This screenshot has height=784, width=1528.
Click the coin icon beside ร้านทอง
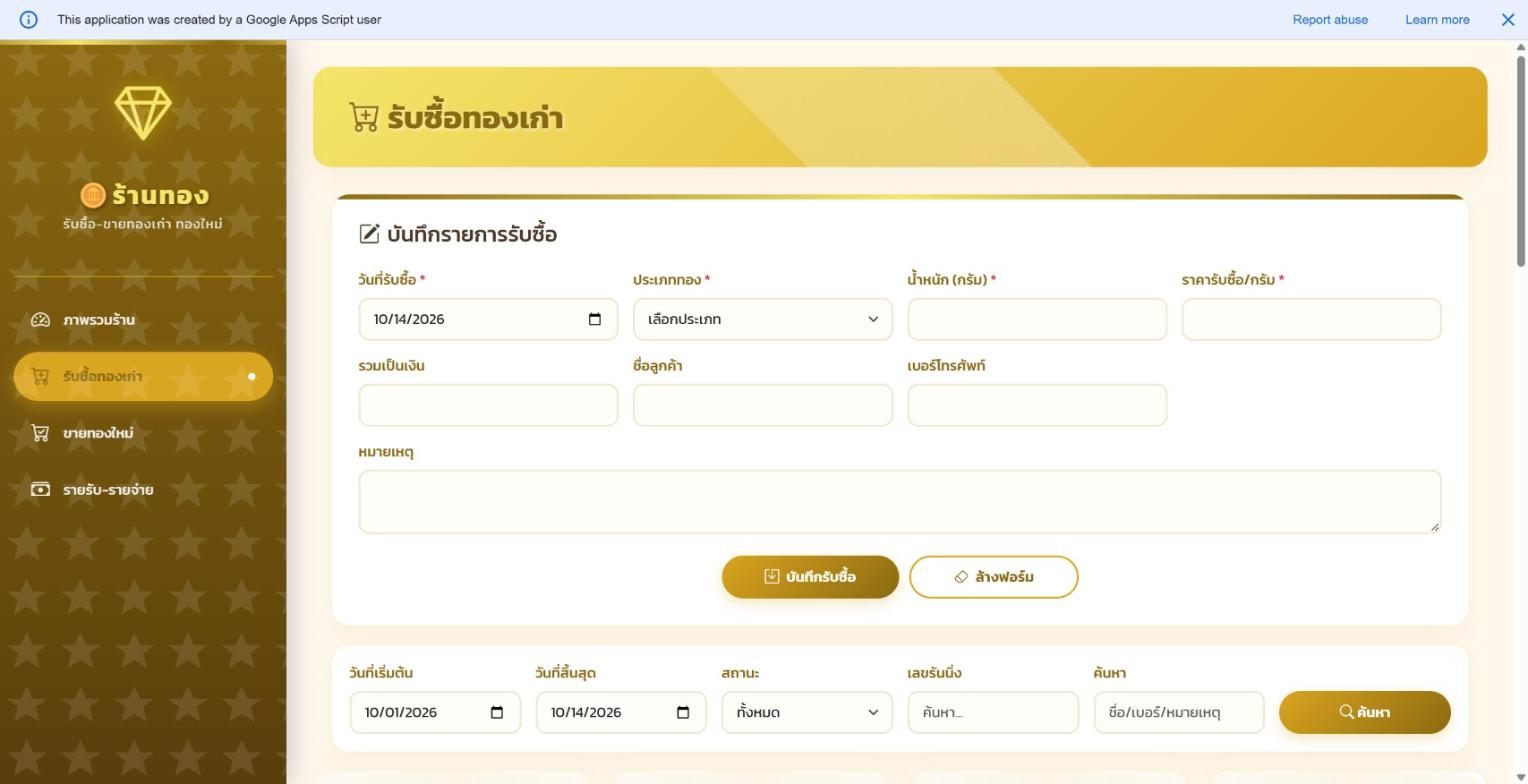tap(93, 195)
